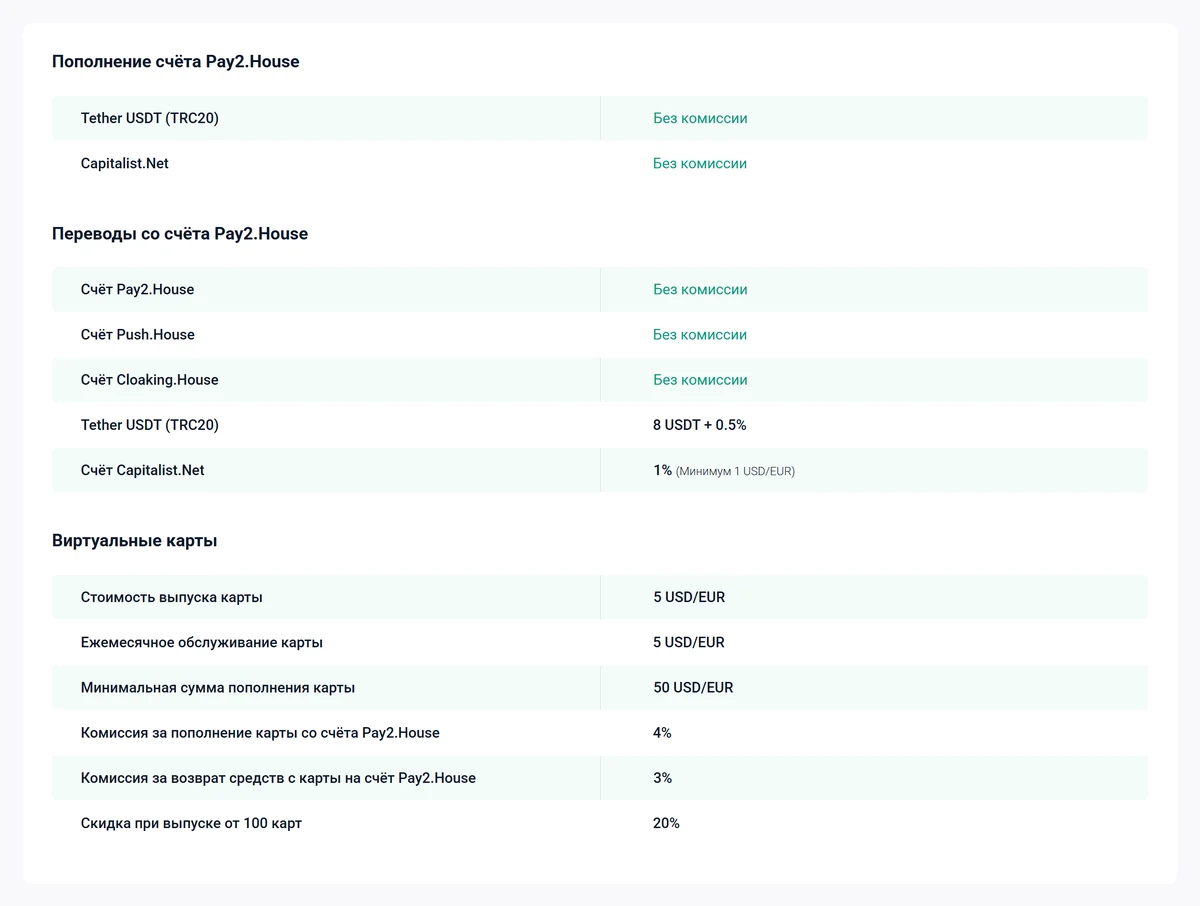Click the heading 'Переводы со счёта Pay2.House'
The width and height of the screenshot is (1200, 906).
pyautogui.click(x=180, y=233)
